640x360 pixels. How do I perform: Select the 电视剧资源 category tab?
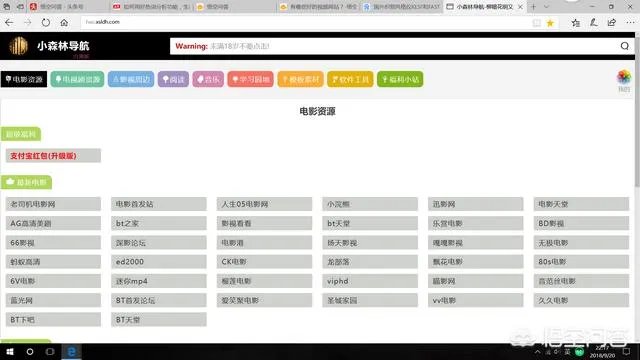click(x=77, y=79)
